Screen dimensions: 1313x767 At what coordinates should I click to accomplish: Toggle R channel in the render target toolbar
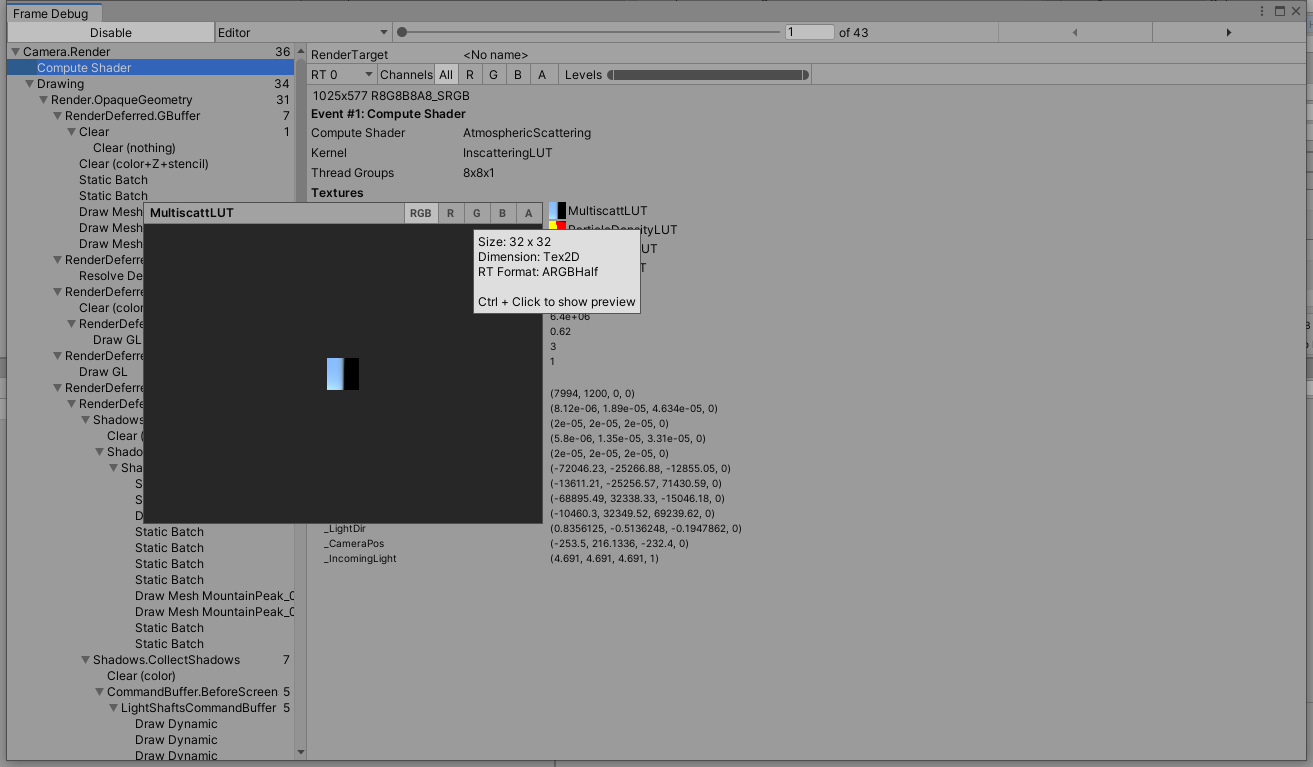pos(470,75)
